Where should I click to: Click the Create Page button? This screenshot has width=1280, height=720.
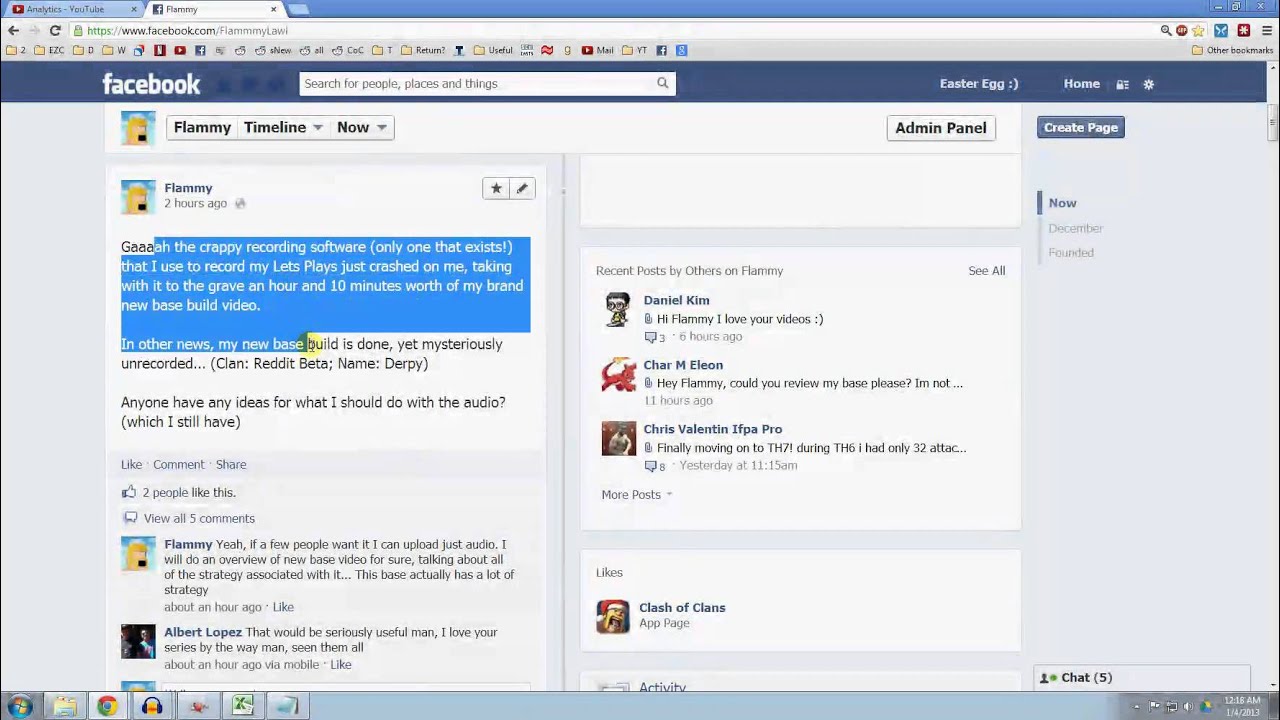[x=1080, y=127]
